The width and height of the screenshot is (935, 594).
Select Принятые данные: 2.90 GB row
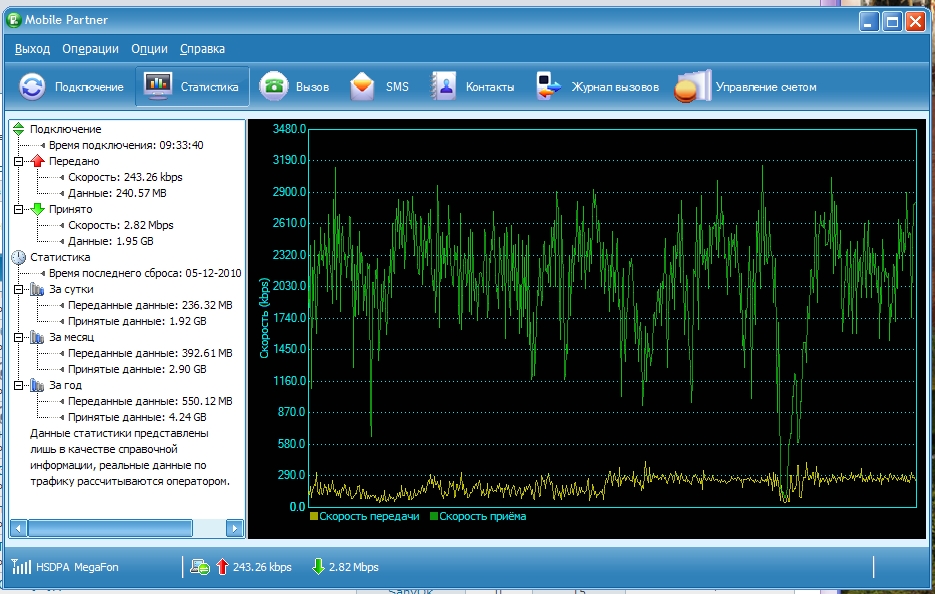coord(137,370)
